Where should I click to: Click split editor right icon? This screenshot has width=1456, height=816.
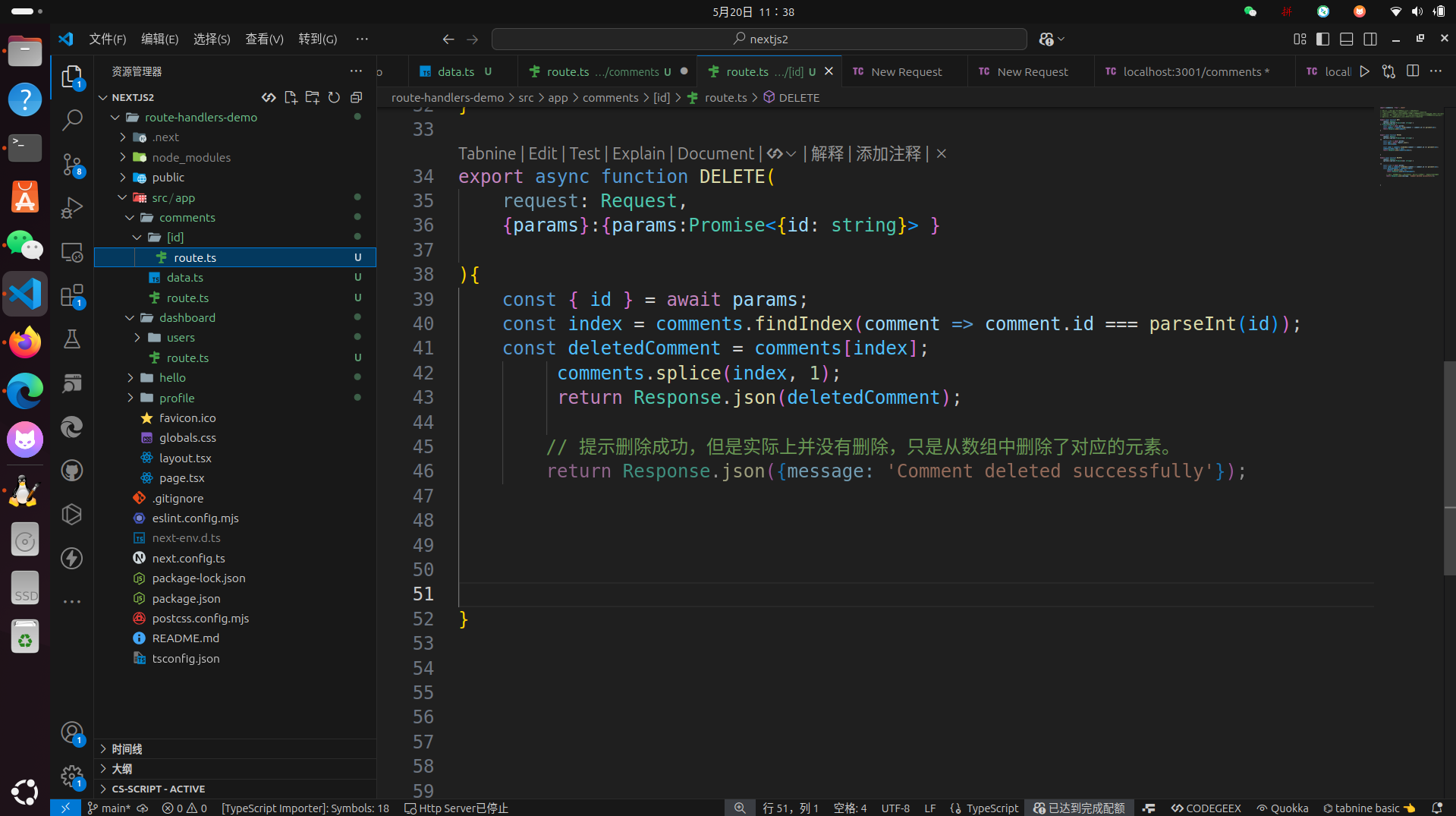pos(1412,71)
